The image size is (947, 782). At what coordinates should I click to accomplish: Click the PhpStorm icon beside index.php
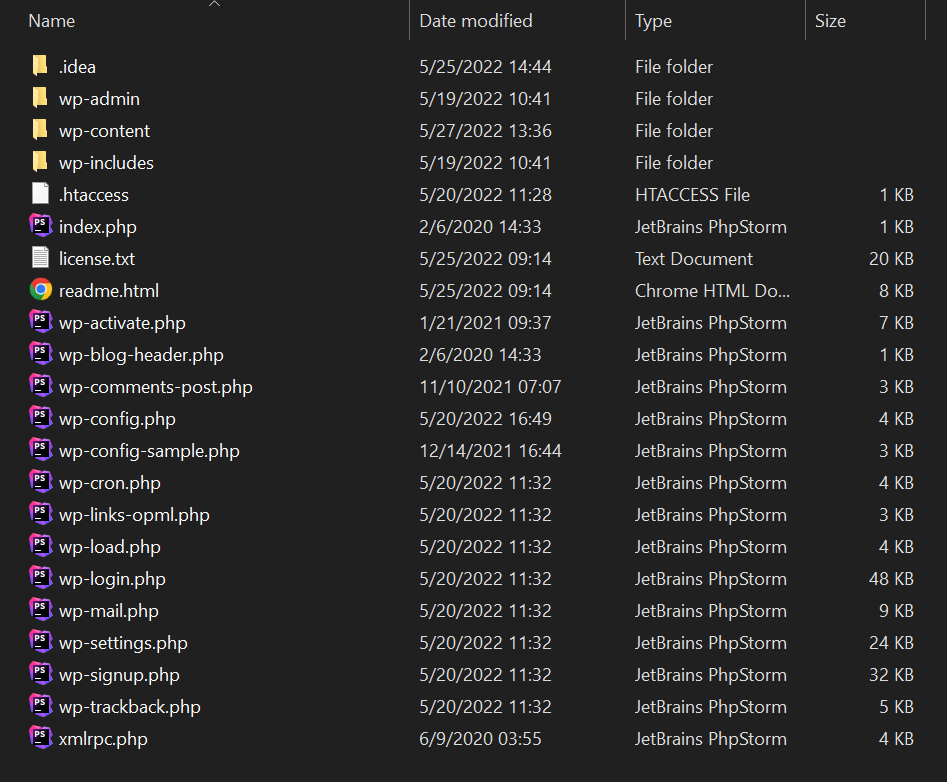(40, 227)
